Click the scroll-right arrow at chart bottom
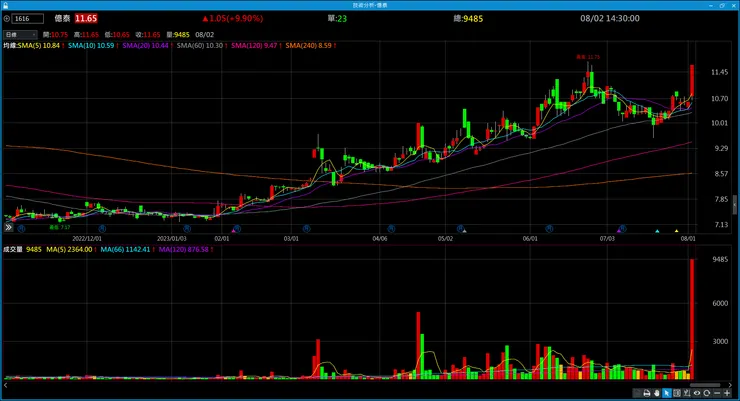Screen dimensions: 740x401 [x=730, y=385]
